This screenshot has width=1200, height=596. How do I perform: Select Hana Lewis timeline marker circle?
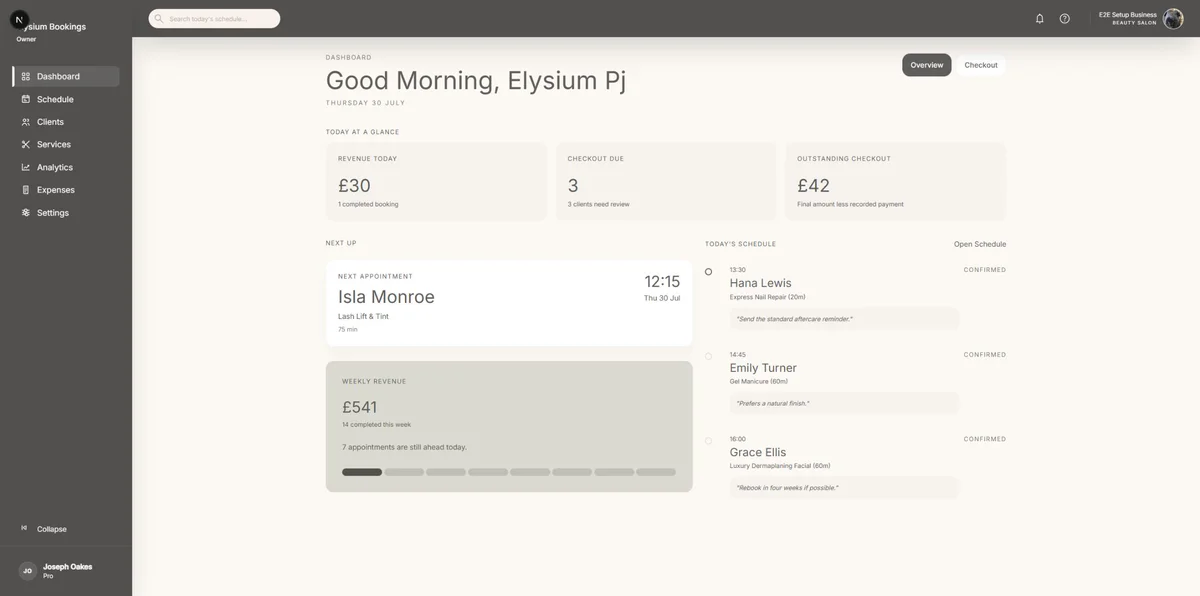click(x=709, y=272)
